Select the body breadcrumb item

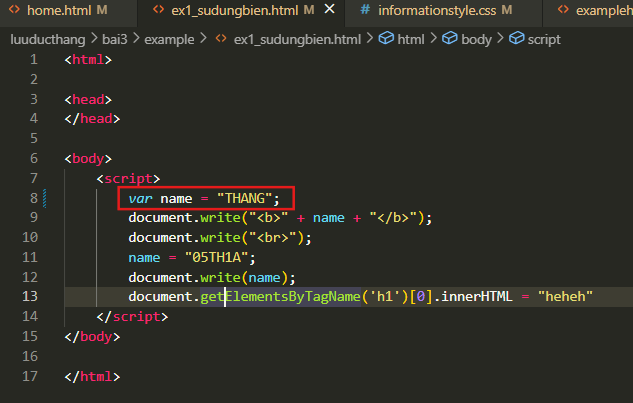(x=476, y=39)
